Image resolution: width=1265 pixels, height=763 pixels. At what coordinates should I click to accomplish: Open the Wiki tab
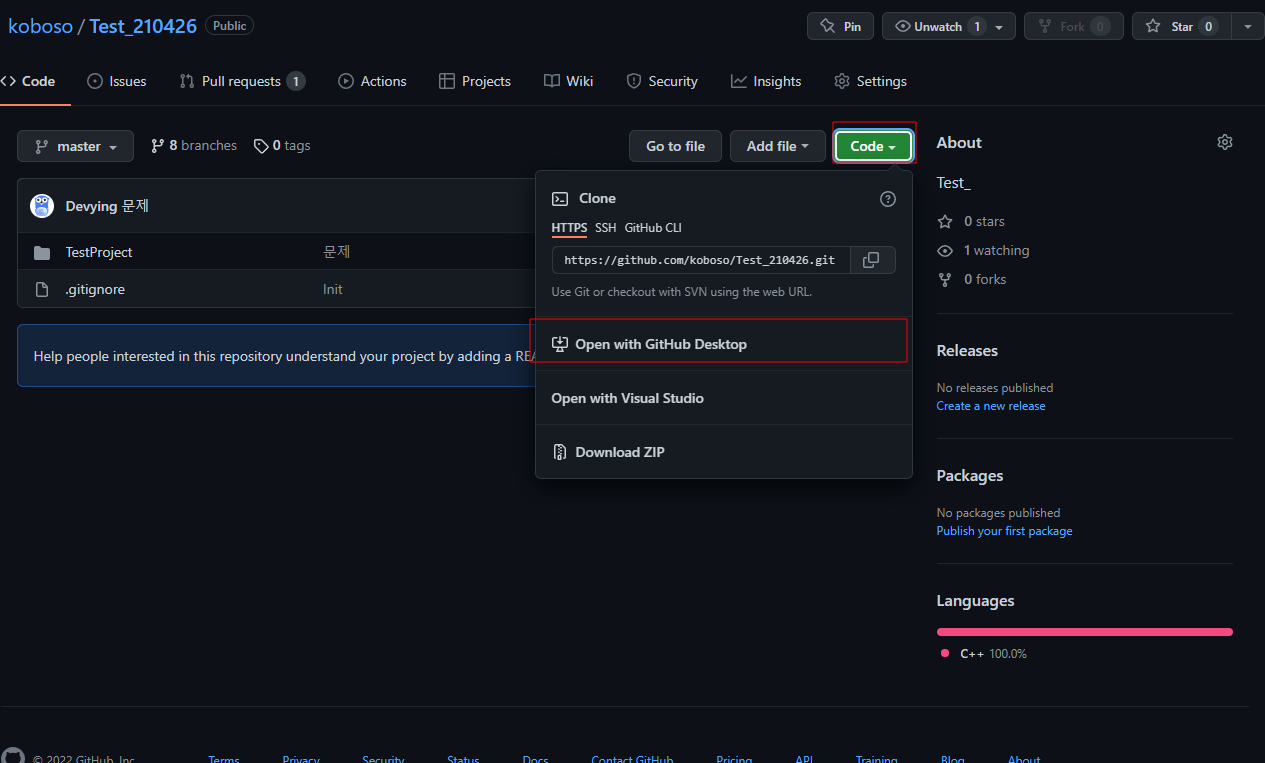568,81
